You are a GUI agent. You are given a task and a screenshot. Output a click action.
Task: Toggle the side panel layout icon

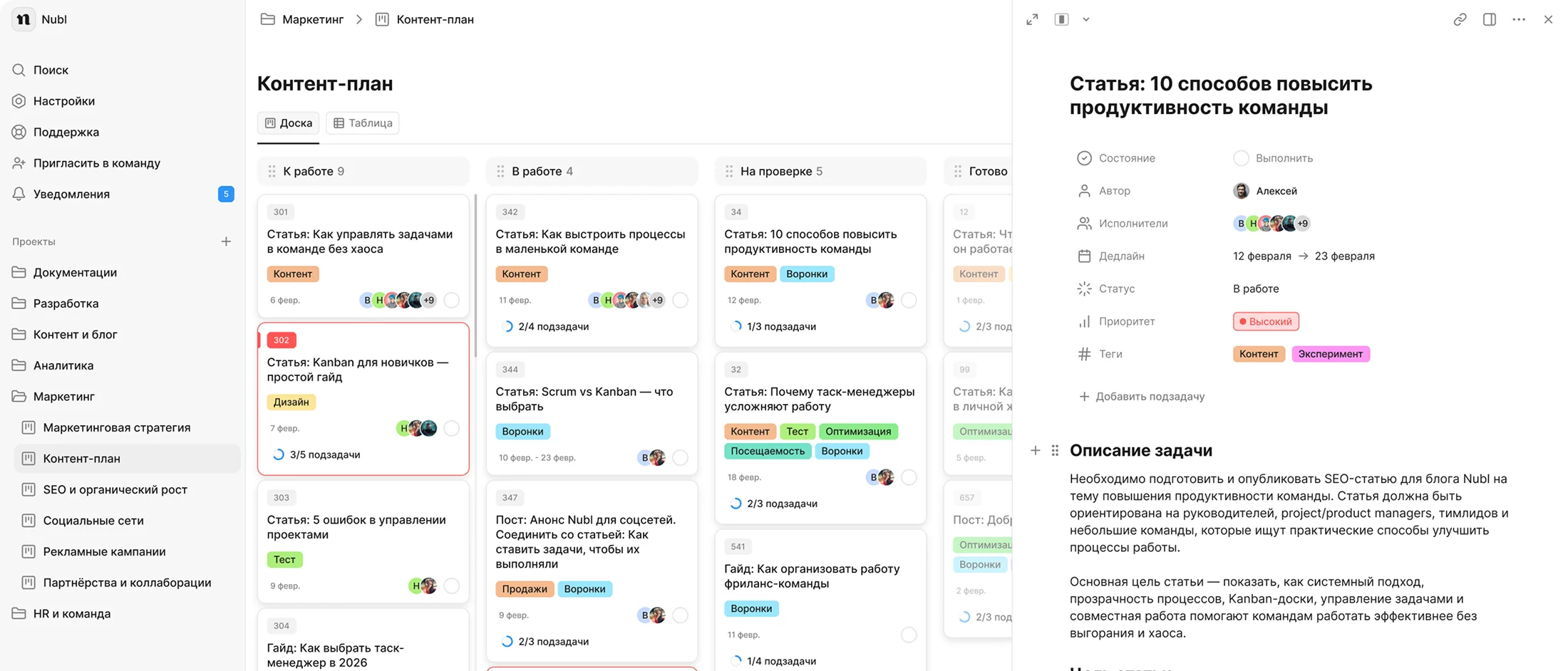pos(1490,19)
